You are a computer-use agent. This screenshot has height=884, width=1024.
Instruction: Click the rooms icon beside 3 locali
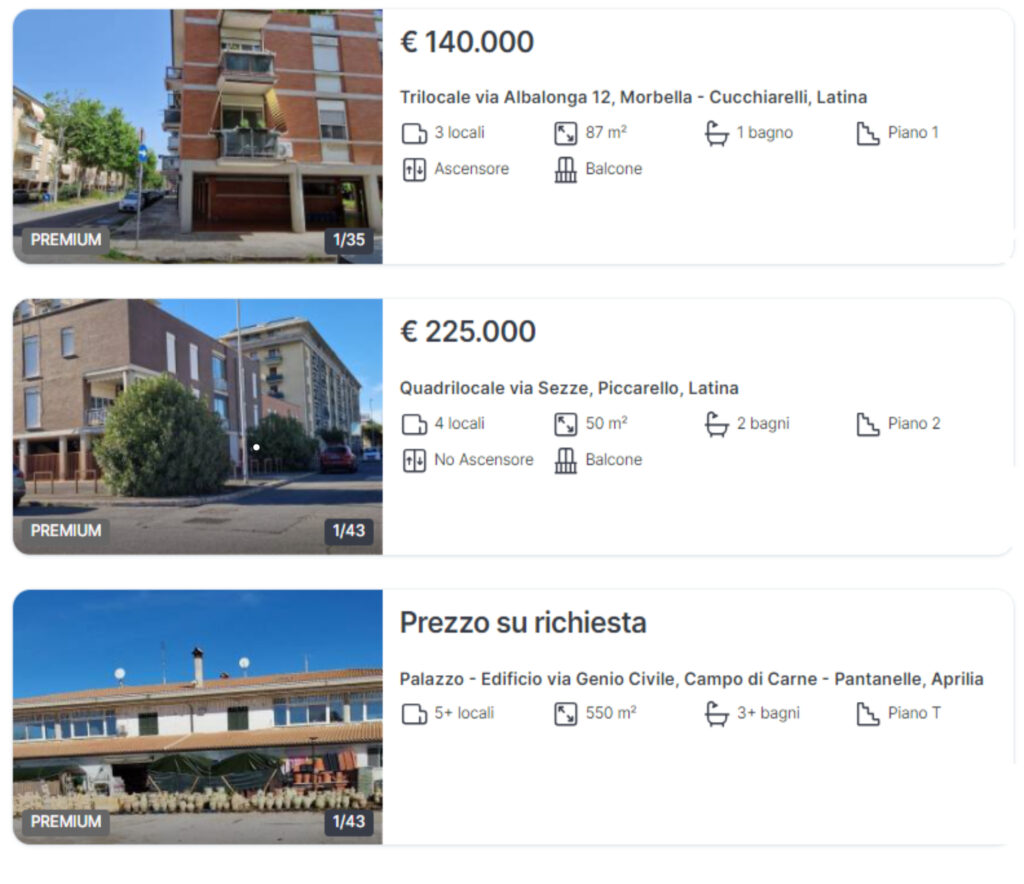point(414,133)
